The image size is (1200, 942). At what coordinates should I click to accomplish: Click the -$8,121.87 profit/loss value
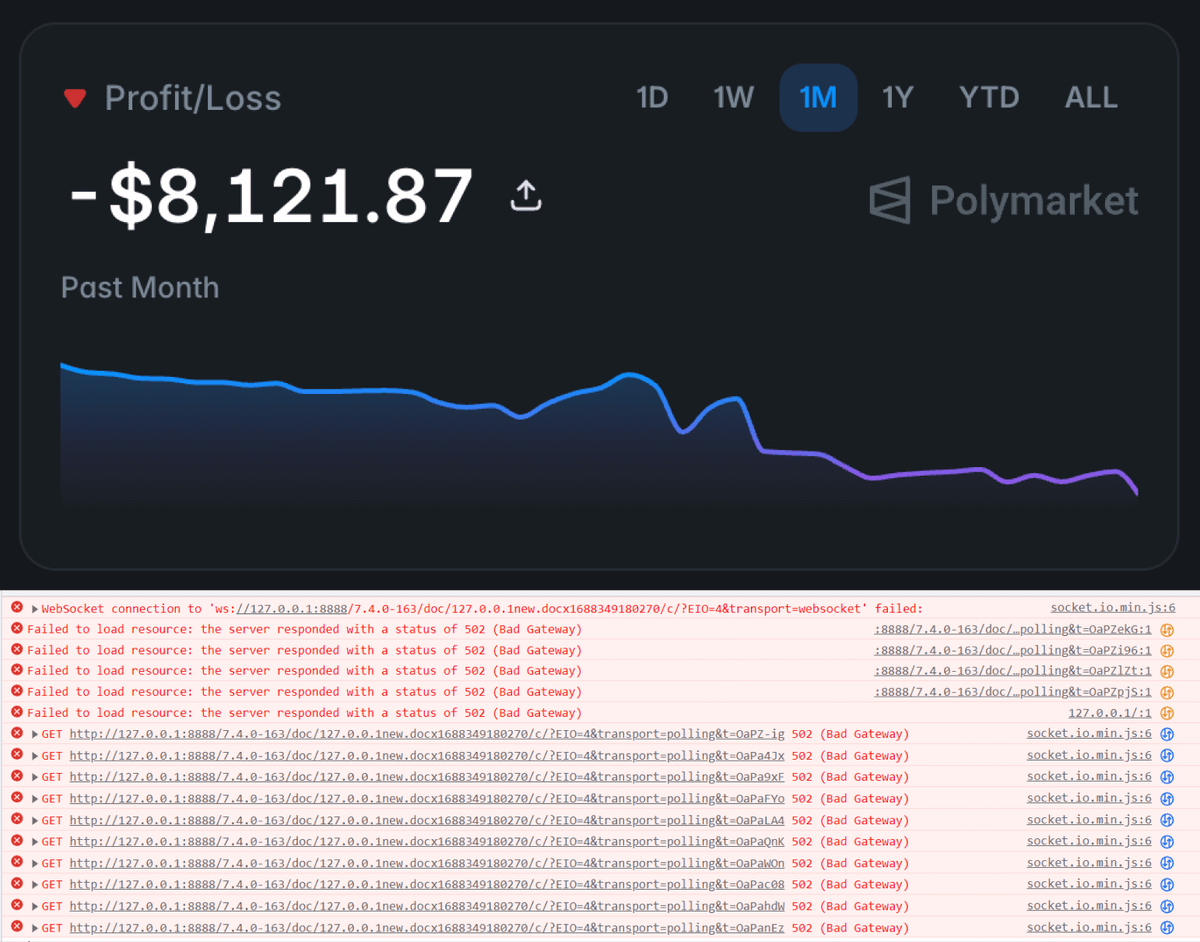pos(270,196)
